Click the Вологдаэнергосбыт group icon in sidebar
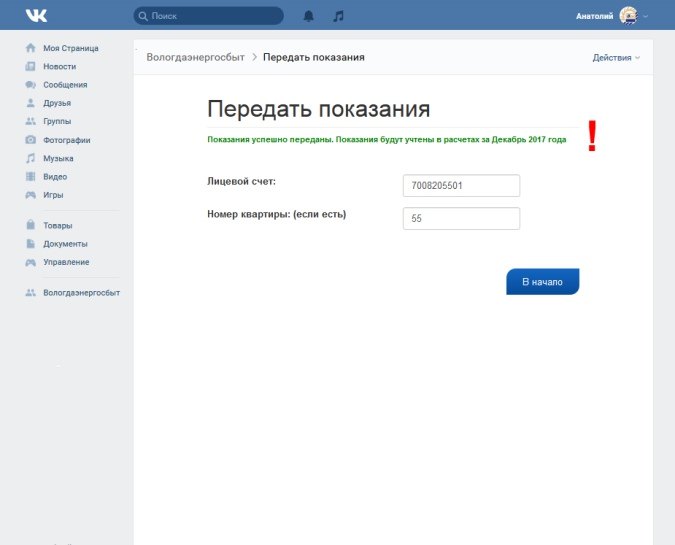This screenshot has width=675, height=545. point(31,293)
